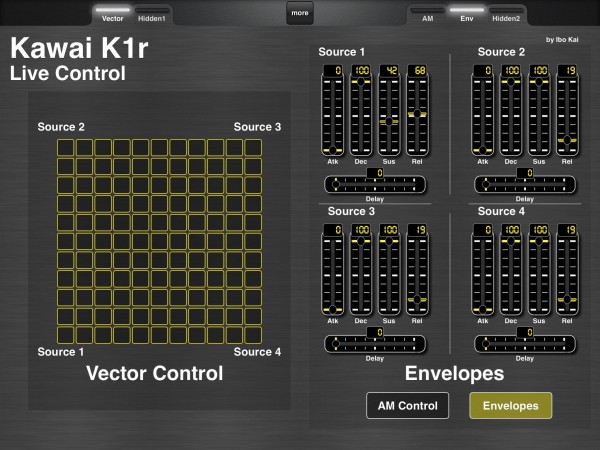Adjust Source 3 Sus slider
Image resolution: width=600 pixels, height=450 pixels.
389,275
